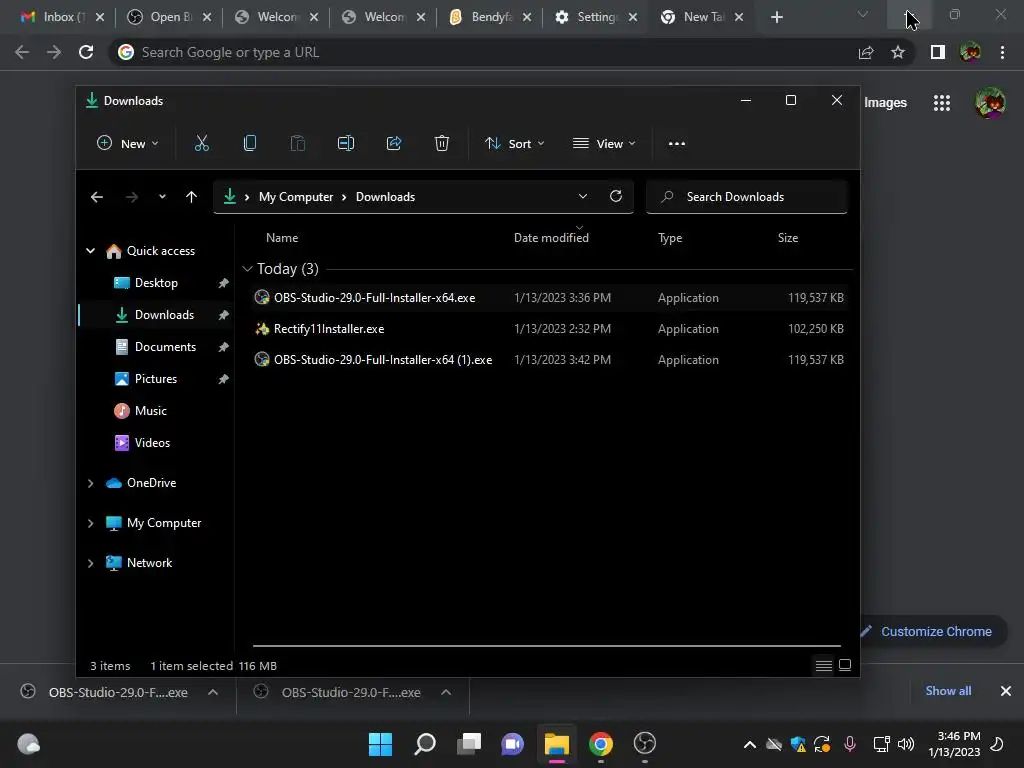Open Chrome three-dot menu
This screenshot has width=1024, height=768.
pyautogui.click(x=1002, y=52)
